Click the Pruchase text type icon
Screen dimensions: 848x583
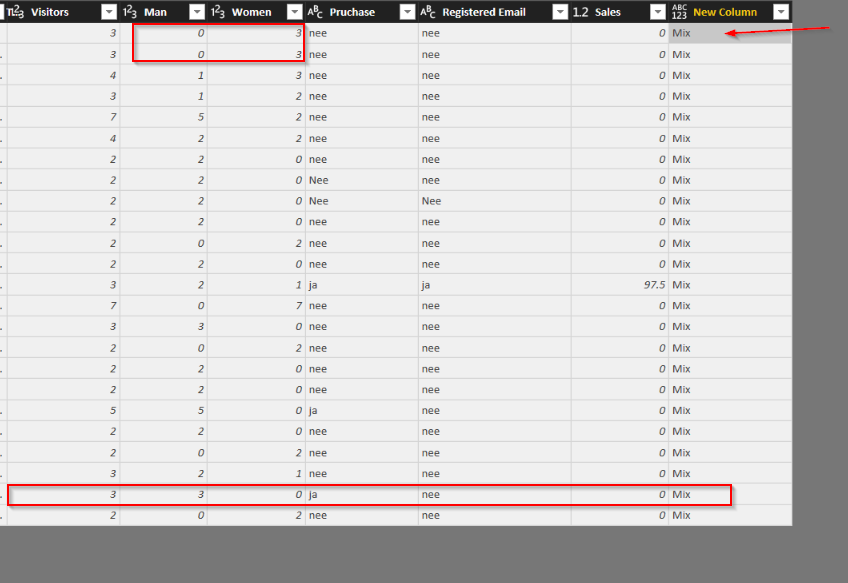[x=315, y=12]
